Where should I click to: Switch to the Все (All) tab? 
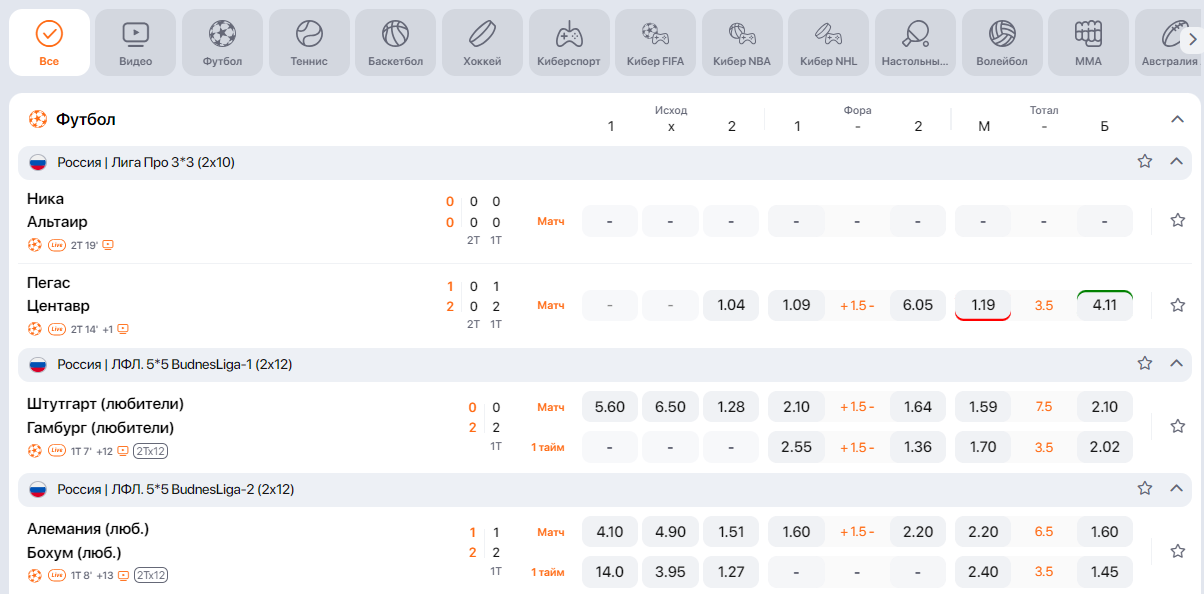[x=49, y=43]
